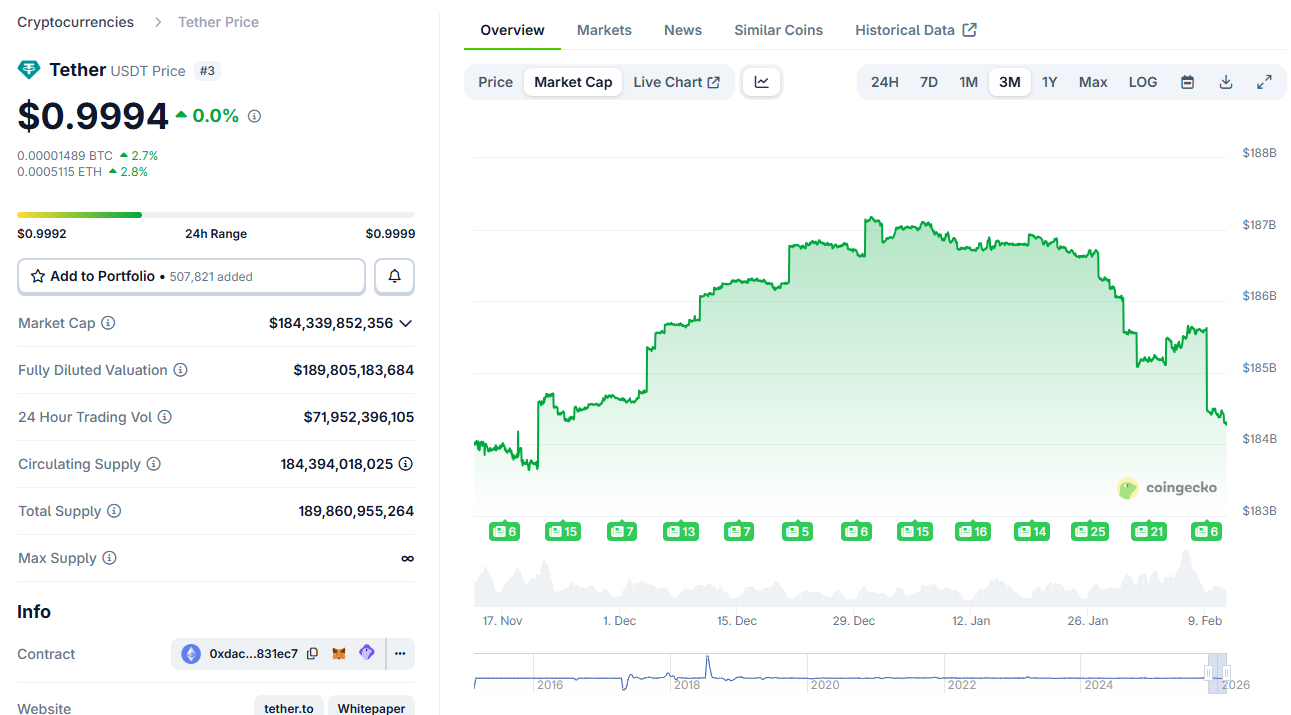This screenshot has width=1291, height=715.
Task: Expand the chart to fullscreen
Action: point(1264,82)
